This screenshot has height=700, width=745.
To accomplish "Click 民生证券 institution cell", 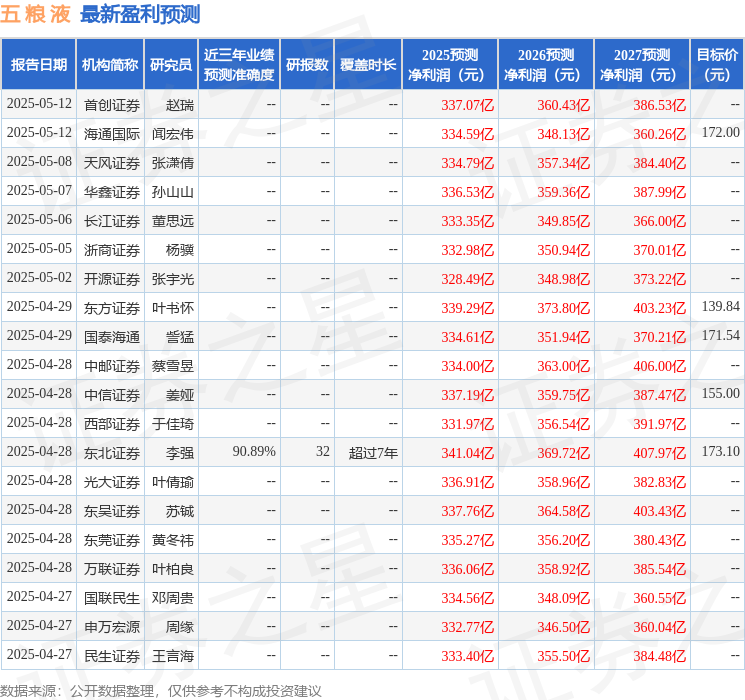I will click(x=112, y=656).
